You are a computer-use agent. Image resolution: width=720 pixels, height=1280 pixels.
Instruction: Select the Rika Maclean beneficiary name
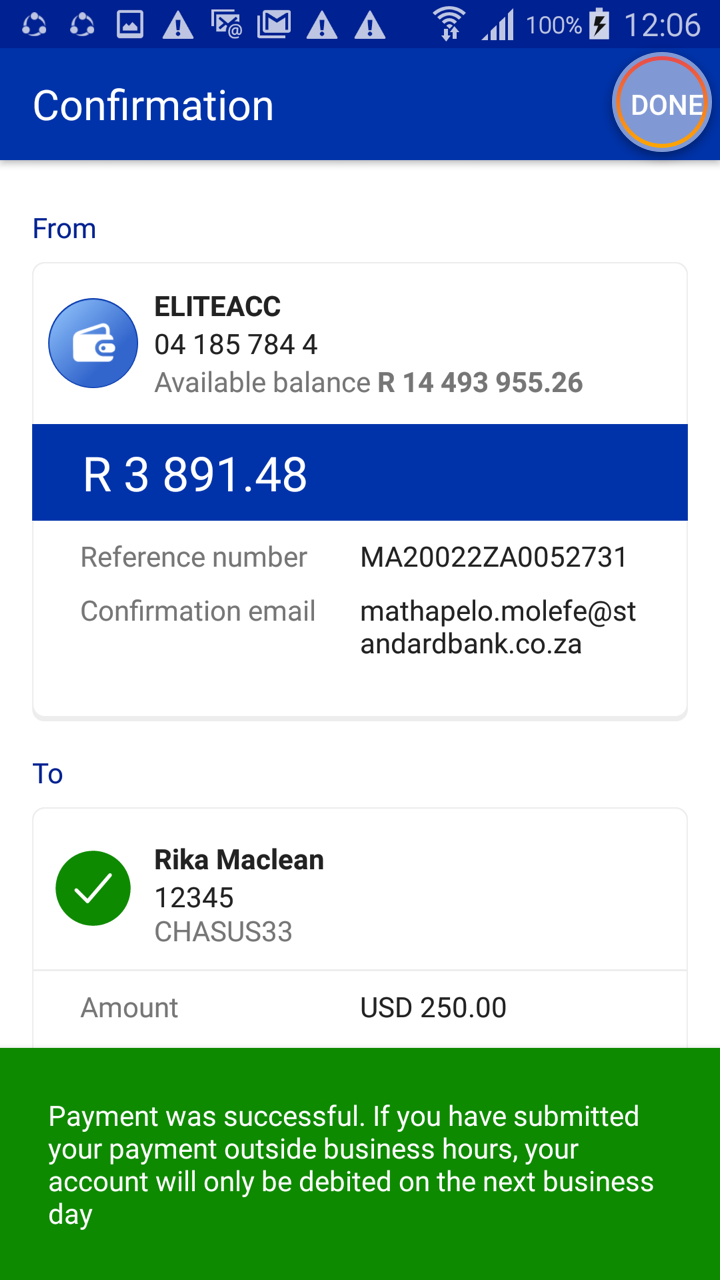click(239, 860)
